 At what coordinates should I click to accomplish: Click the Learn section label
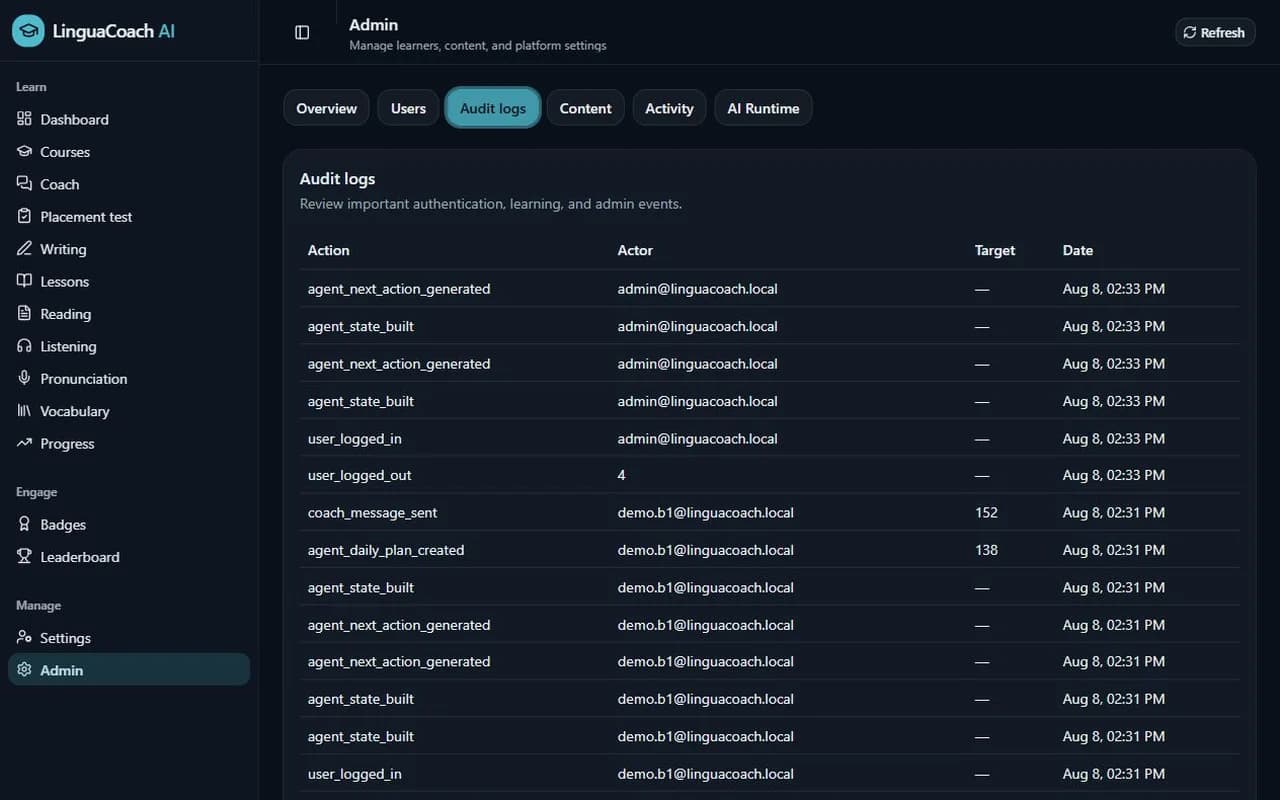31,87
